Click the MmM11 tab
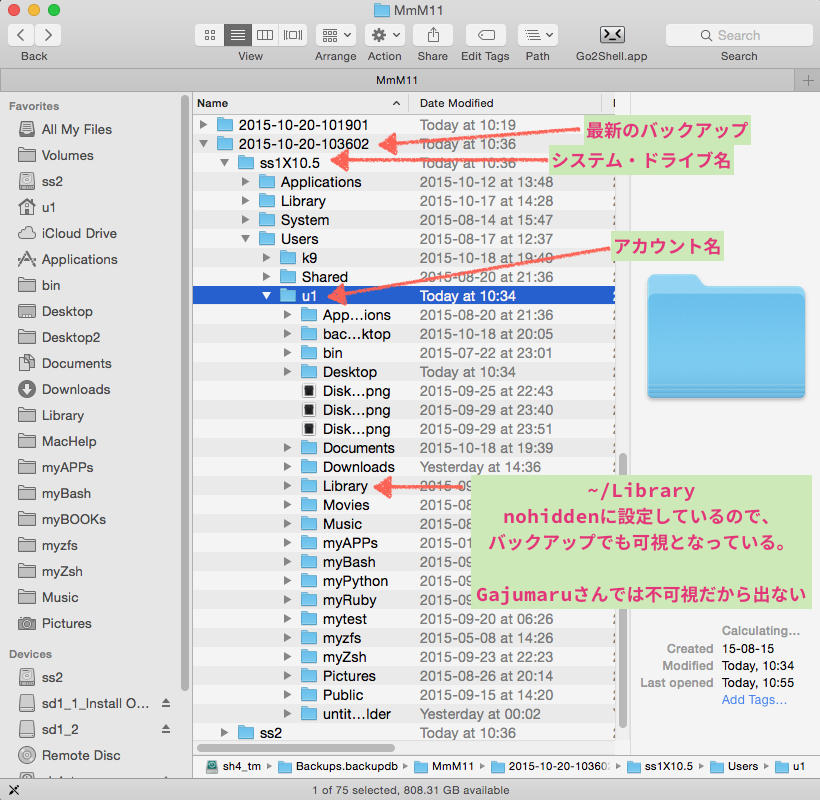 pyautogui.click(x=397, y=80)
